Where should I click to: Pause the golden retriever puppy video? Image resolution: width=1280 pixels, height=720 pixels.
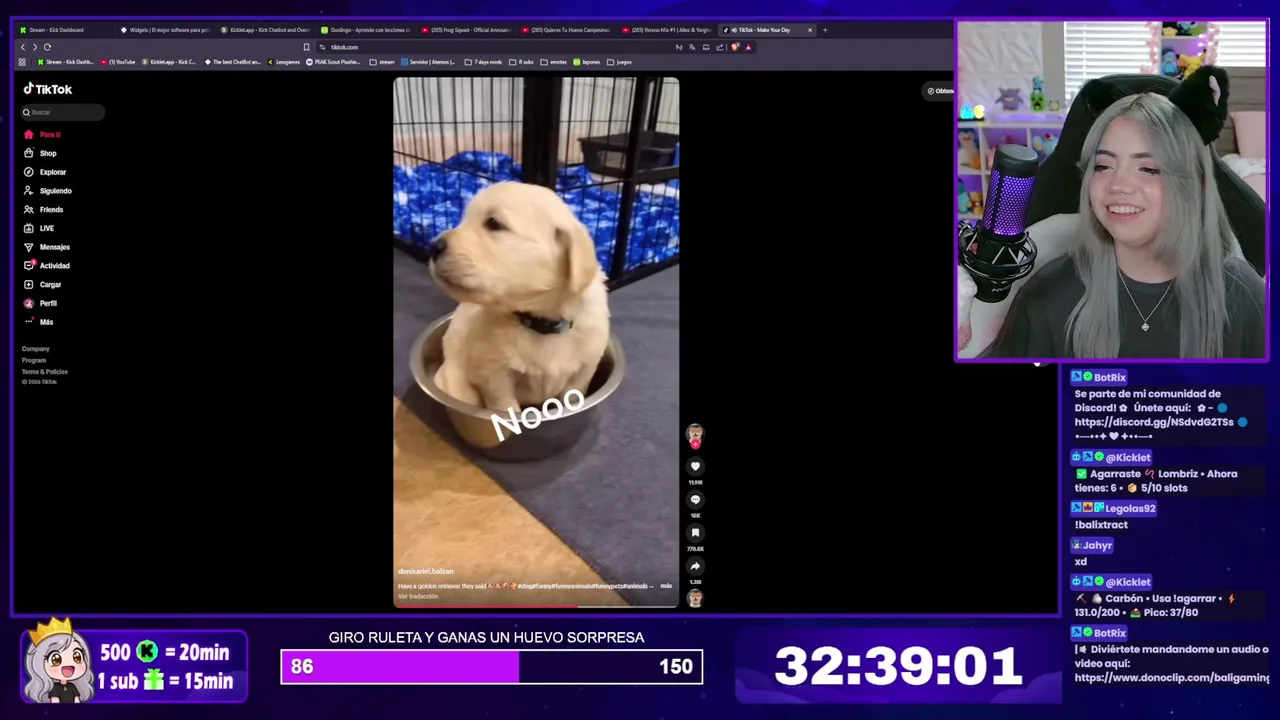pyautogui.click(x=536, y=342)
